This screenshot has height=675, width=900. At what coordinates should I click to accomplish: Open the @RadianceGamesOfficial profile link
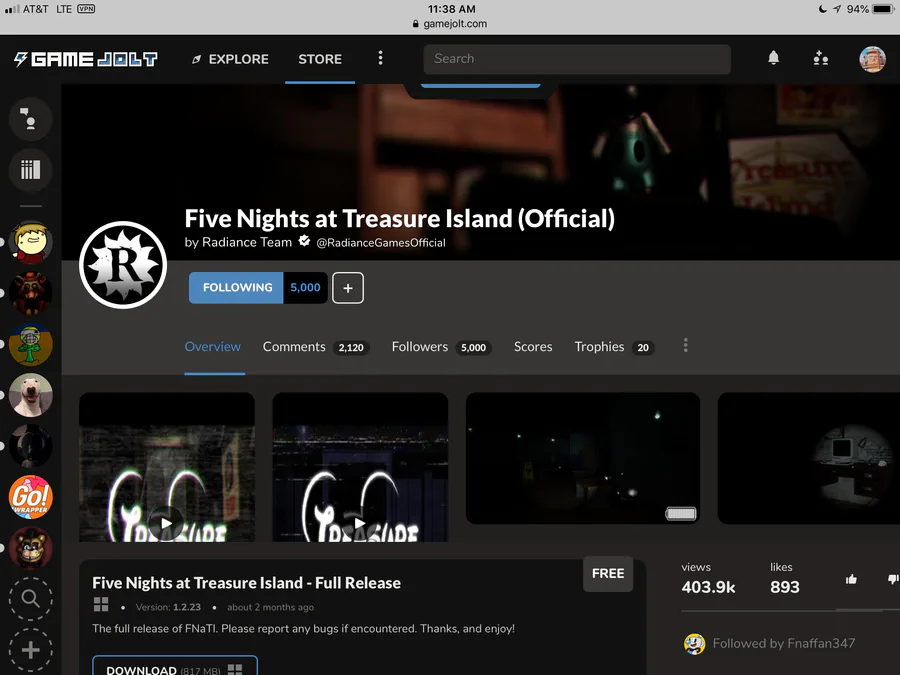click(x=381, y=243)
